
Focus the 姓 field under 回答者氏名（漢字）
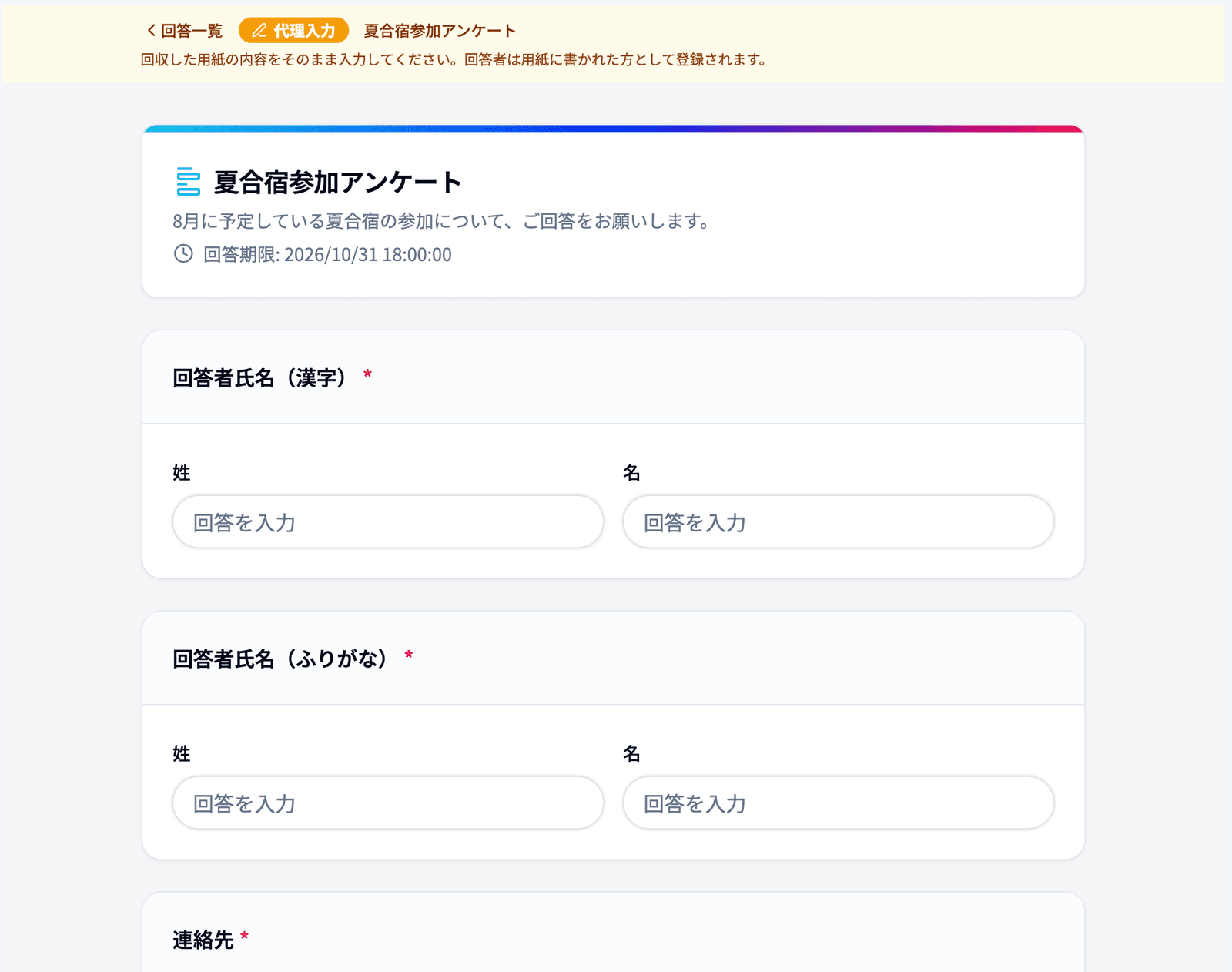pos(388,522)
